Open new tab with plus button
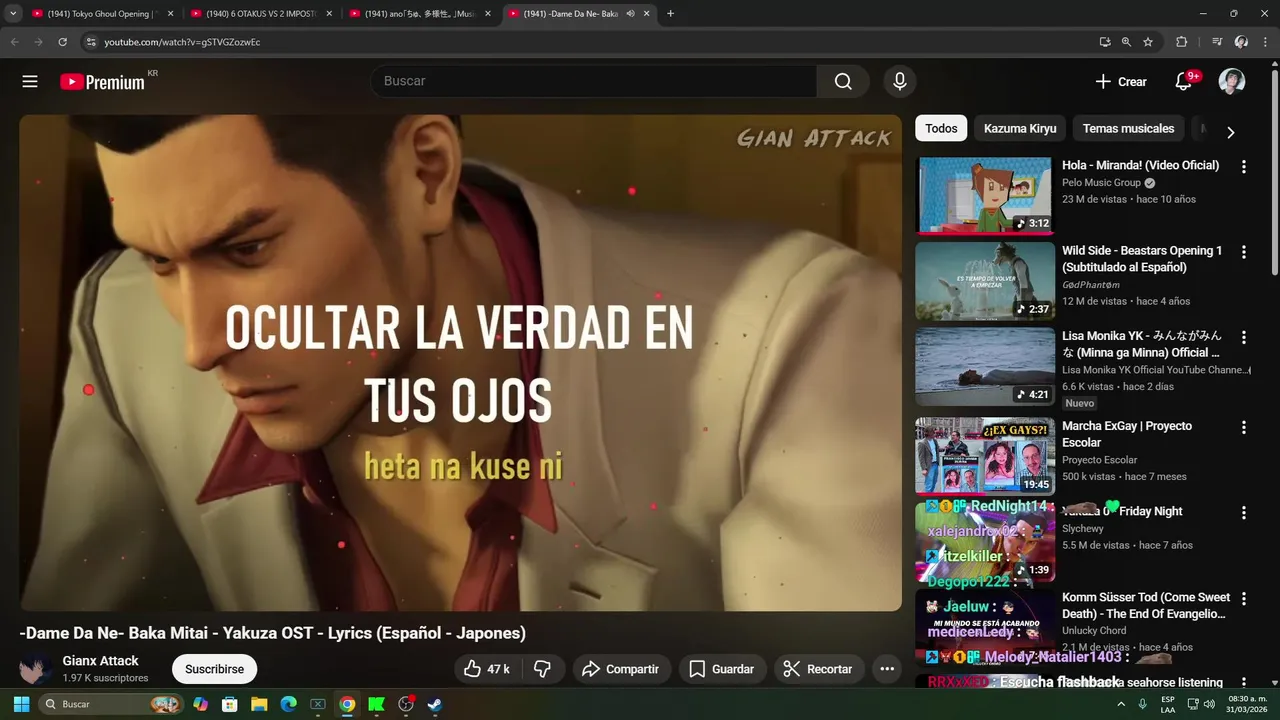The image size is (1280, 720). pyautogui.click(x=670, y=14)
